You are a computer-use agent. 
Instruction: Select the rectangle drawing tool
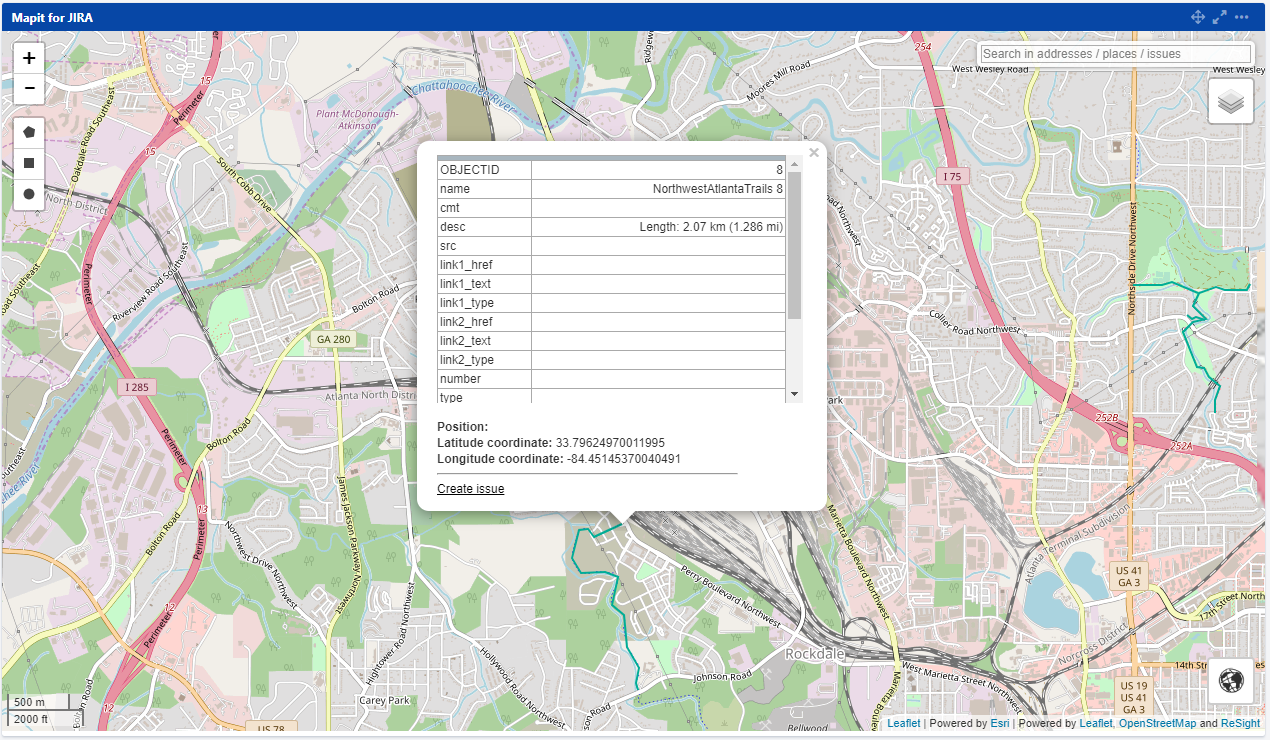[x=28, y=163]
